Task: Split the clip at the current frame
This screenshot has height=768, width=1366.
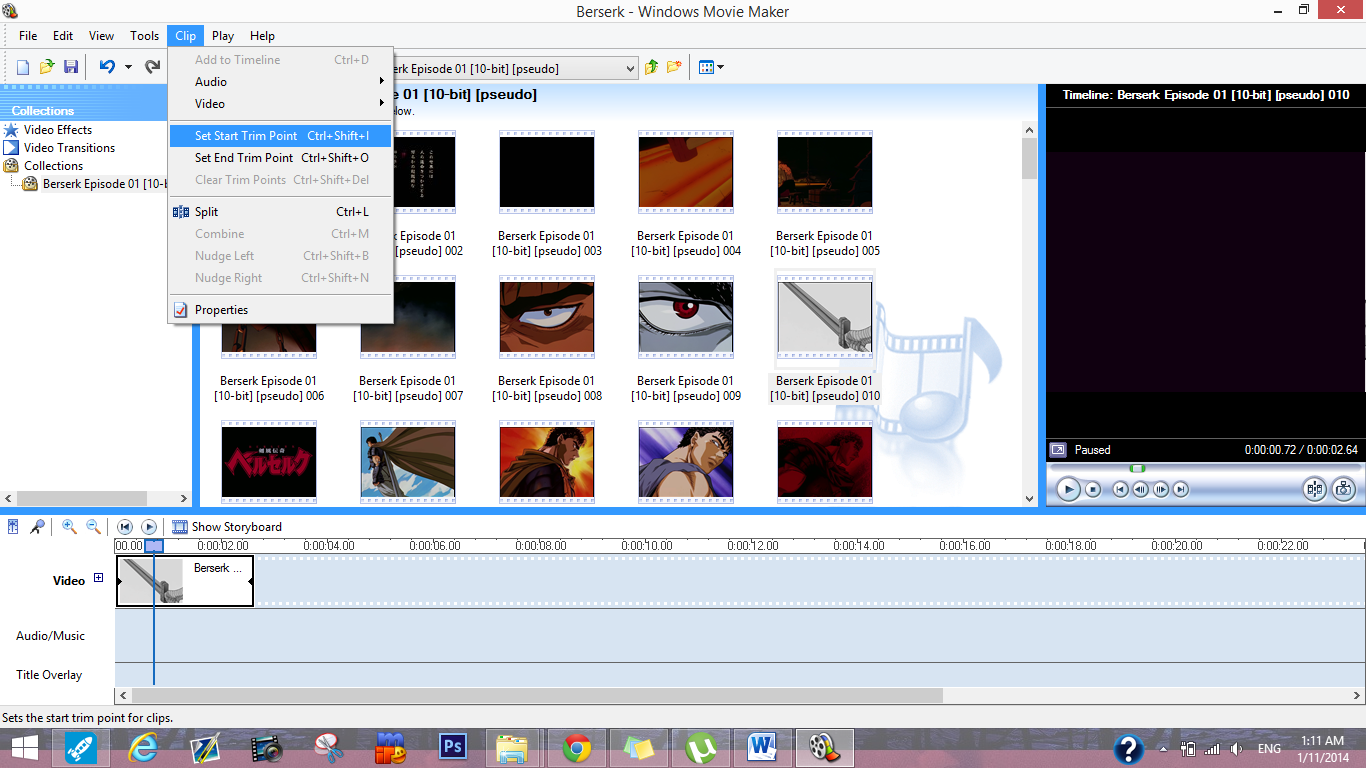Action: (1314, 489)
